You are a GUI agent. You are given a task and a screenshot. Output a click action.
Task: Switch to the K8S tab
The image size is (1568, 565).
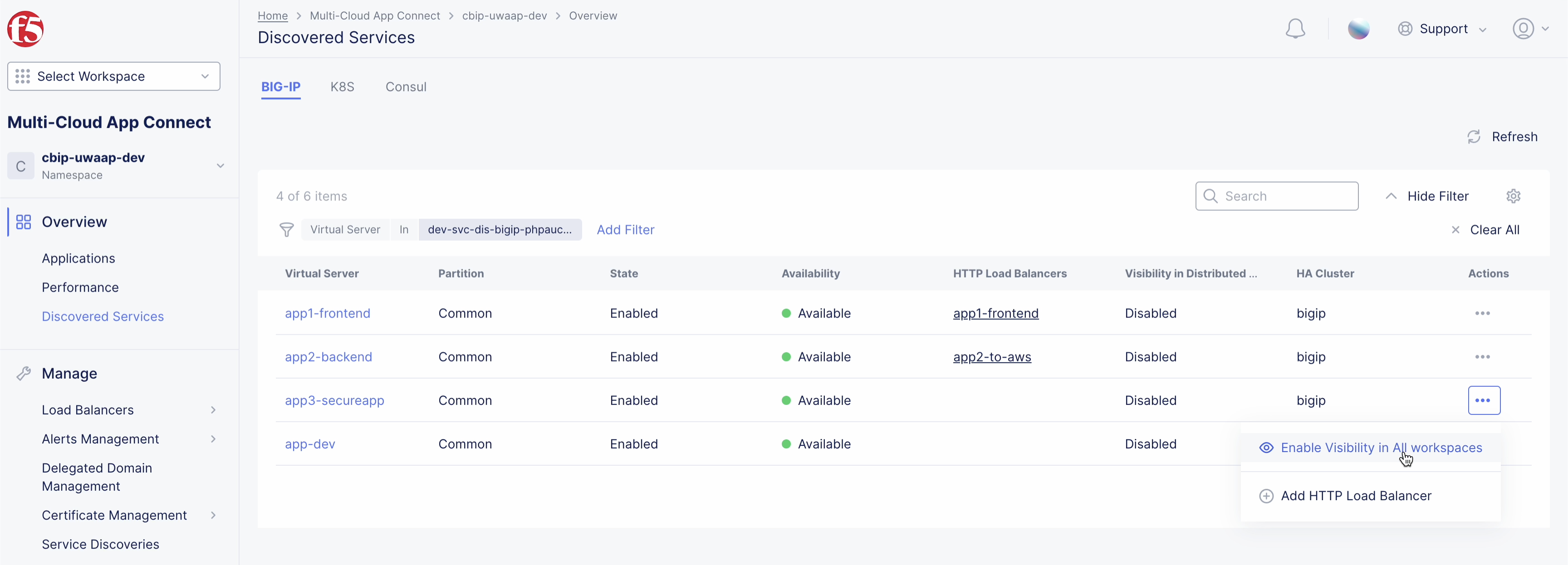tap(342, 86)
